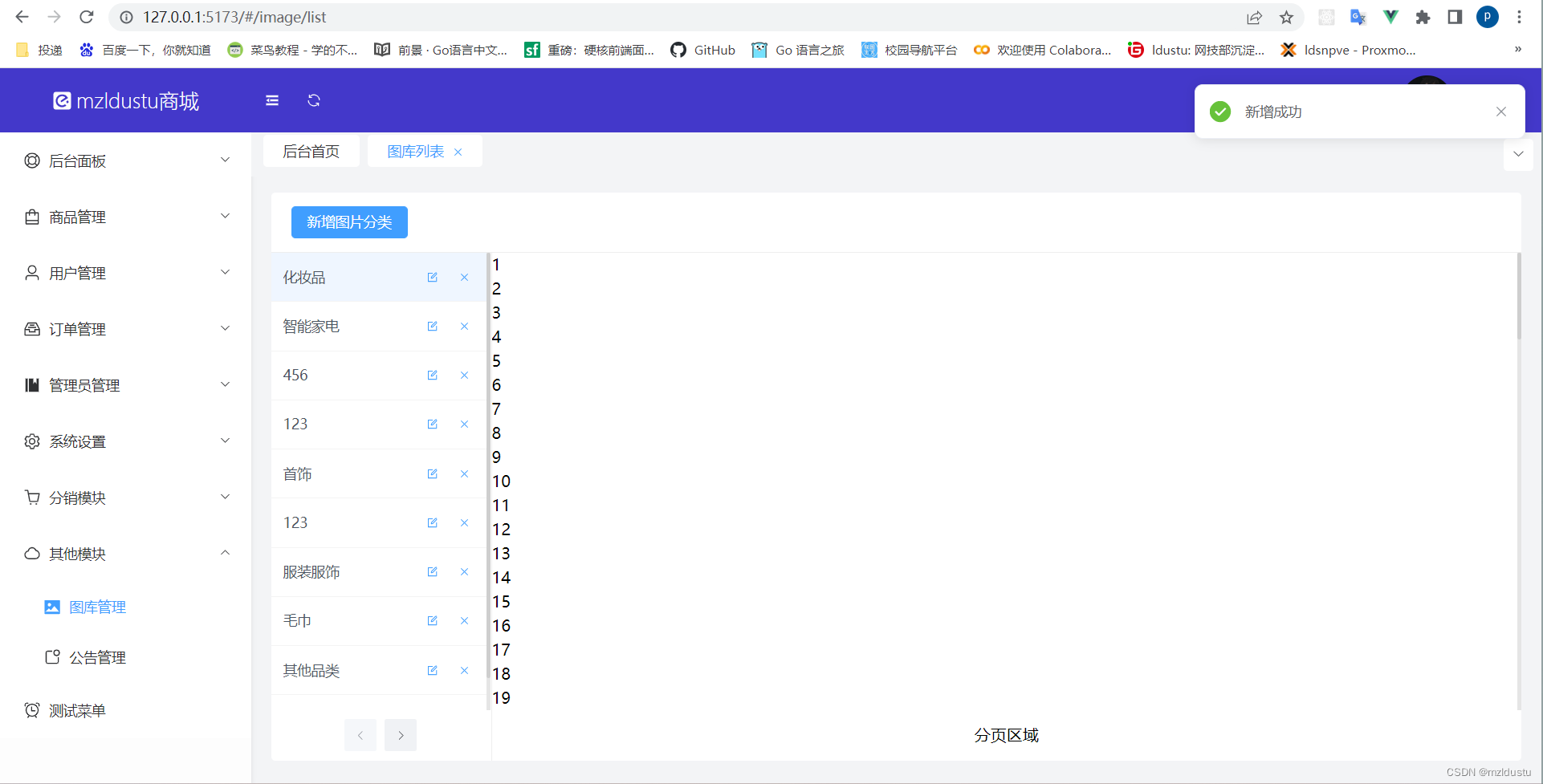
Task: Open the Go 语言之旅 bookmark
Action: pyautogui.click(x=798, y=50)
